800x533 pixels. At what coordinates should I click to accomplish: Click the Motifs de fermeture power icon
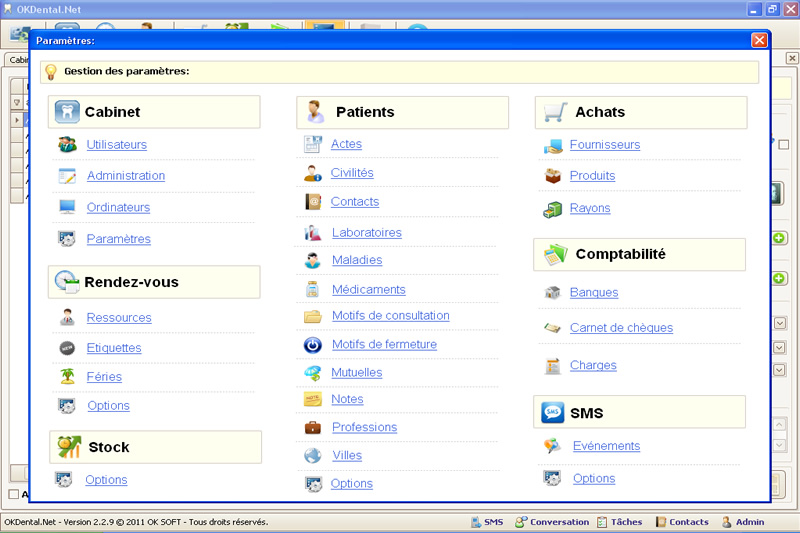click(x=312, y=345)
